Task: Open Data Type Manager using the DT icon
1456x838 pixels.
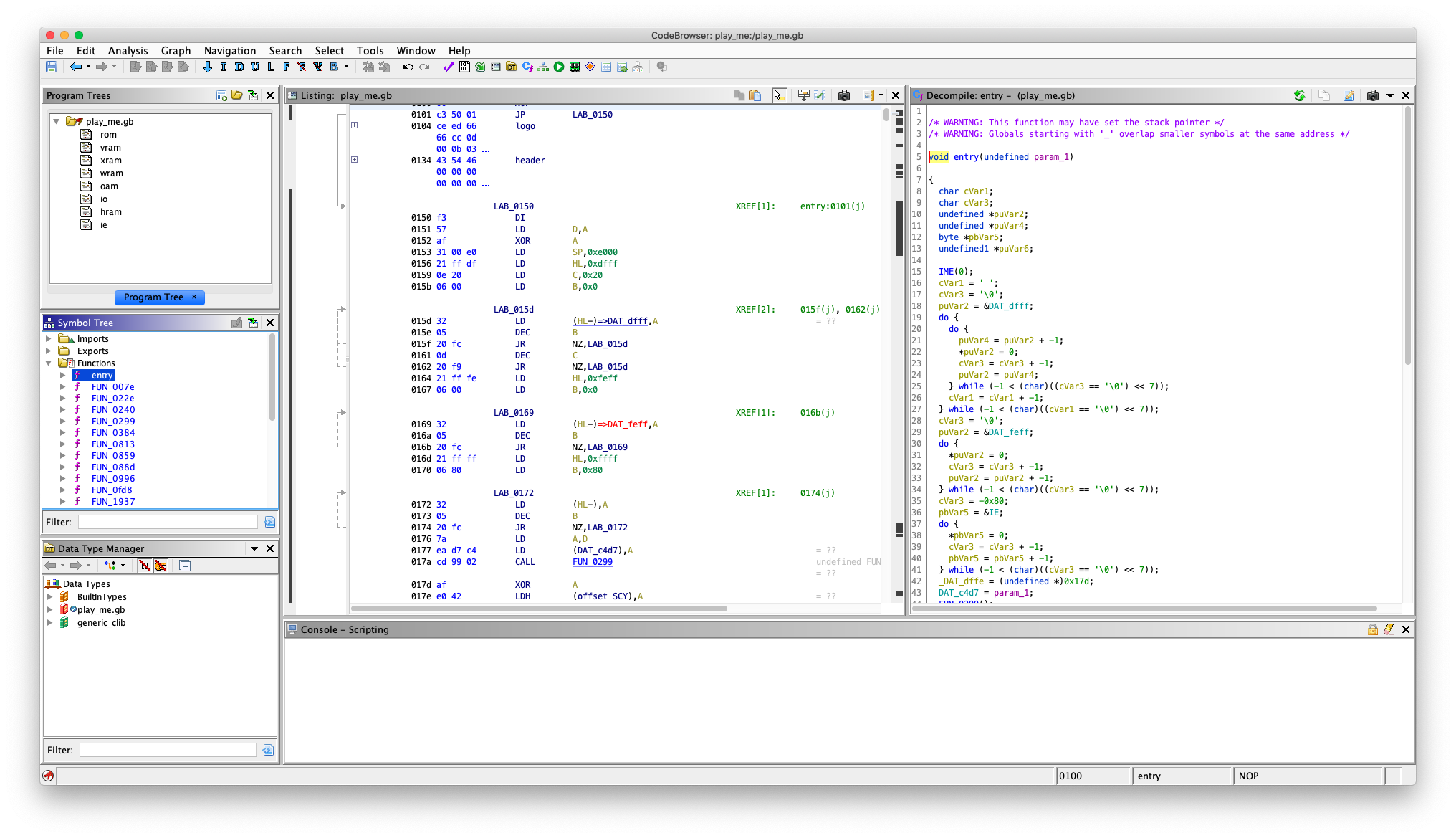Action: click(x=511, y=67)
